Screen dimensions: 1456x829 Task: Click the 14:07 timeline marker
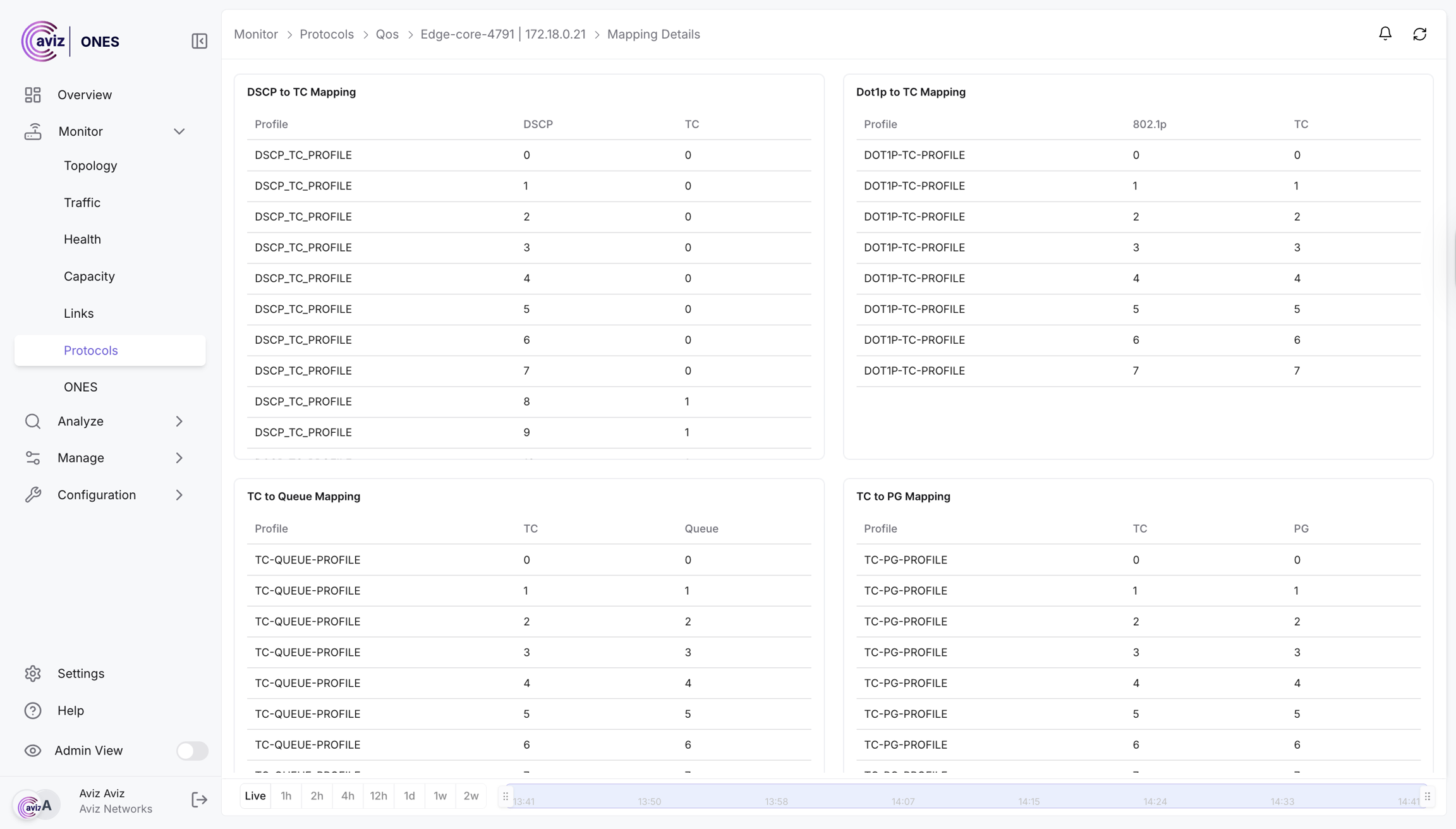pyautogui.click(x=903, y=801)
